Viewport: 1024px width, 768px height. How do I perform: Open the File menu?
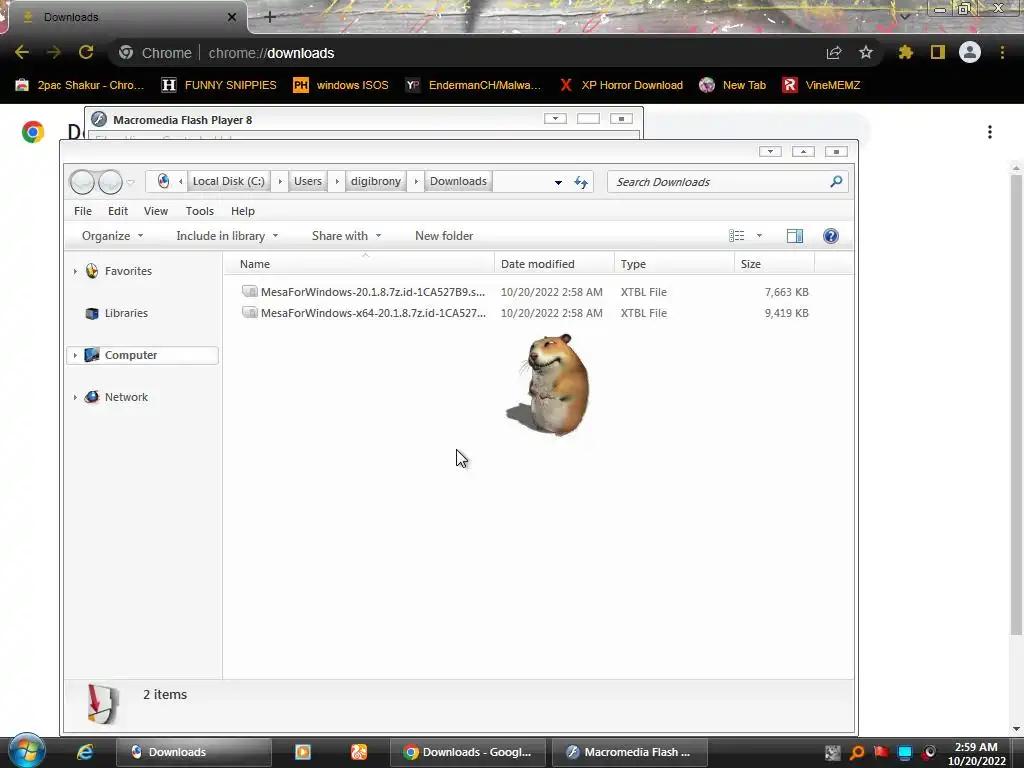pos(83,211)
